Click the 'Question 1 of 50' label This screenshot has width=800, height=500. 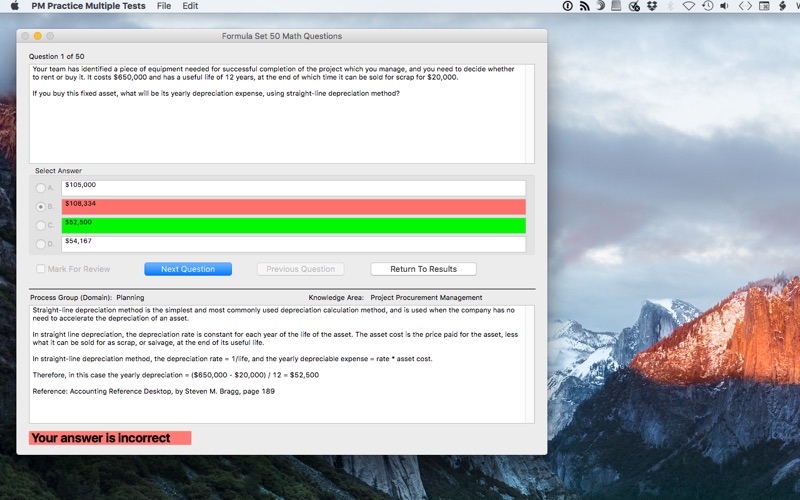point(56,56)
